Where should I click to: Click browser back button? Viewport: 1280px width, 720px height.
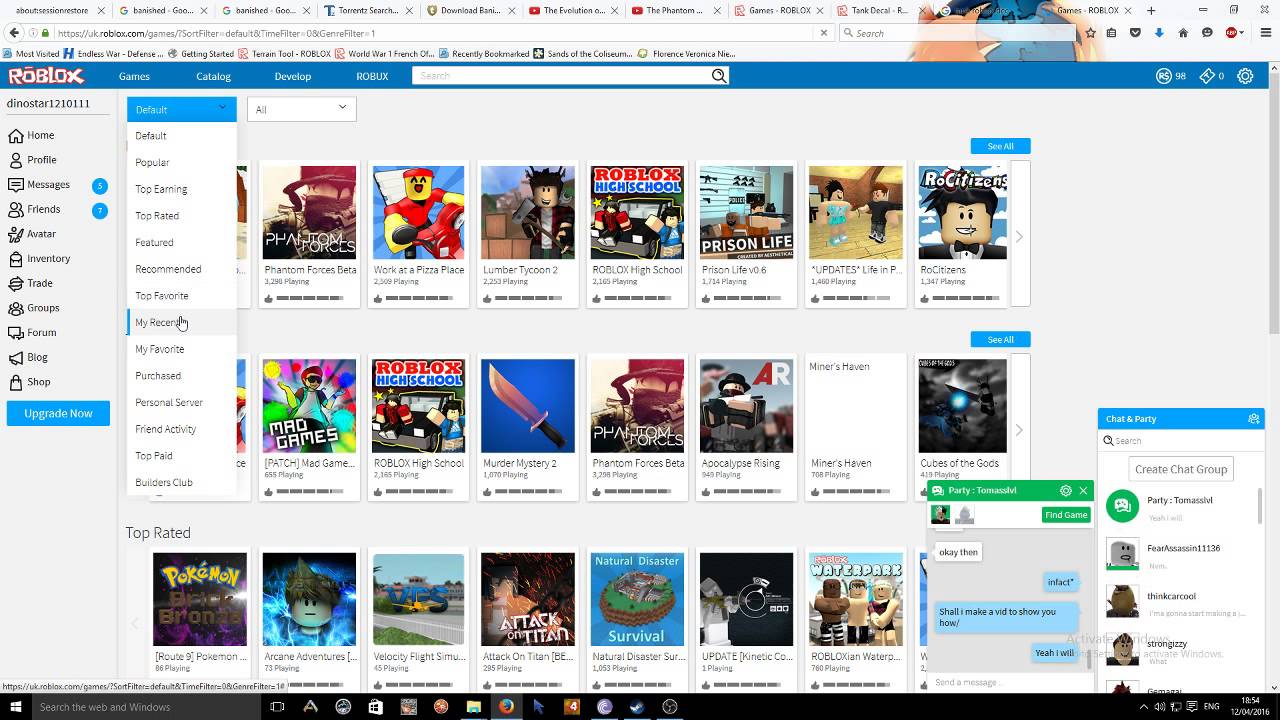click(14, 33)
